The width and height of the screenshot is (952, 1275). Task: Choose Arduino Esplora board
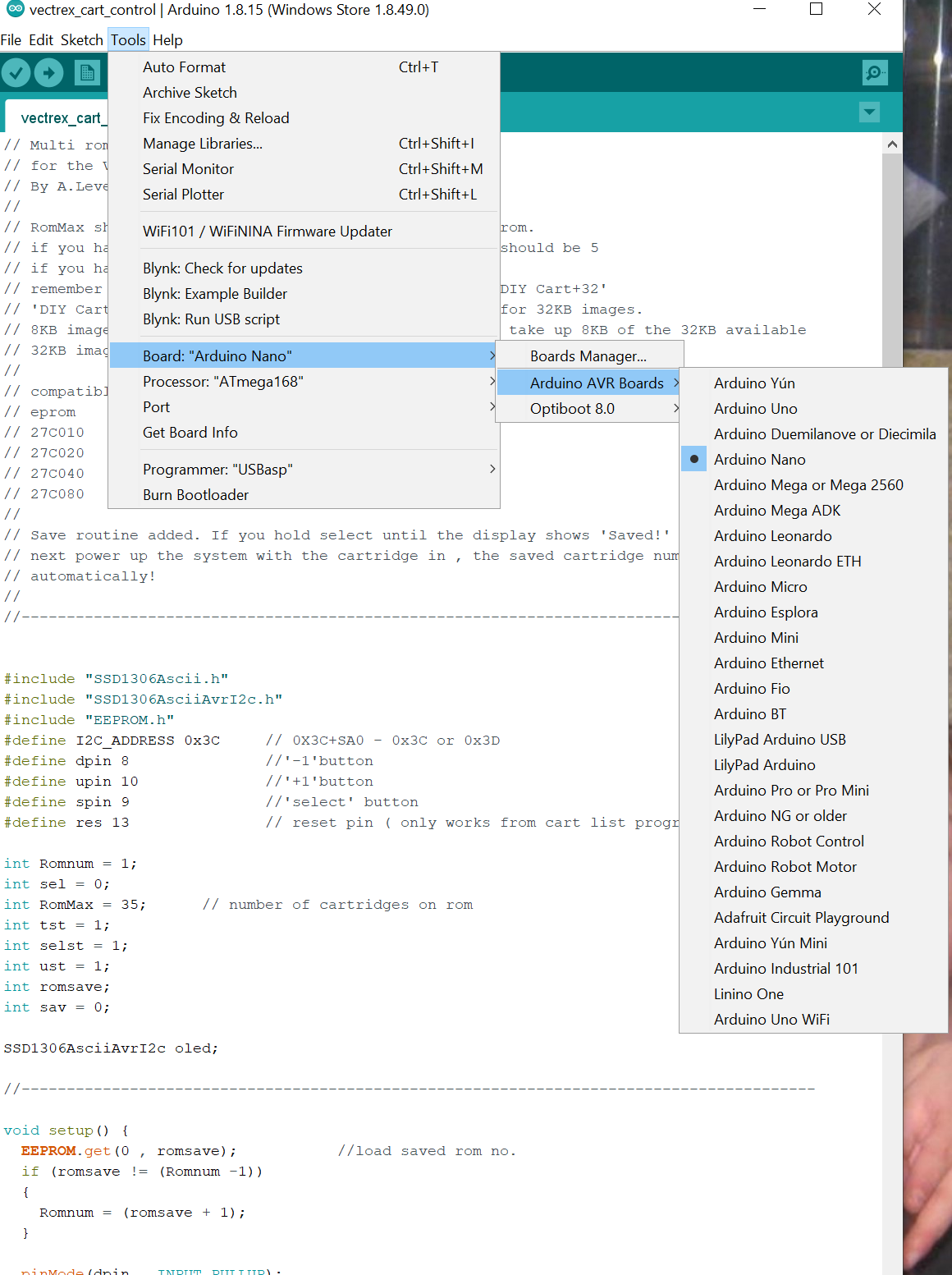tap(814, 612)
